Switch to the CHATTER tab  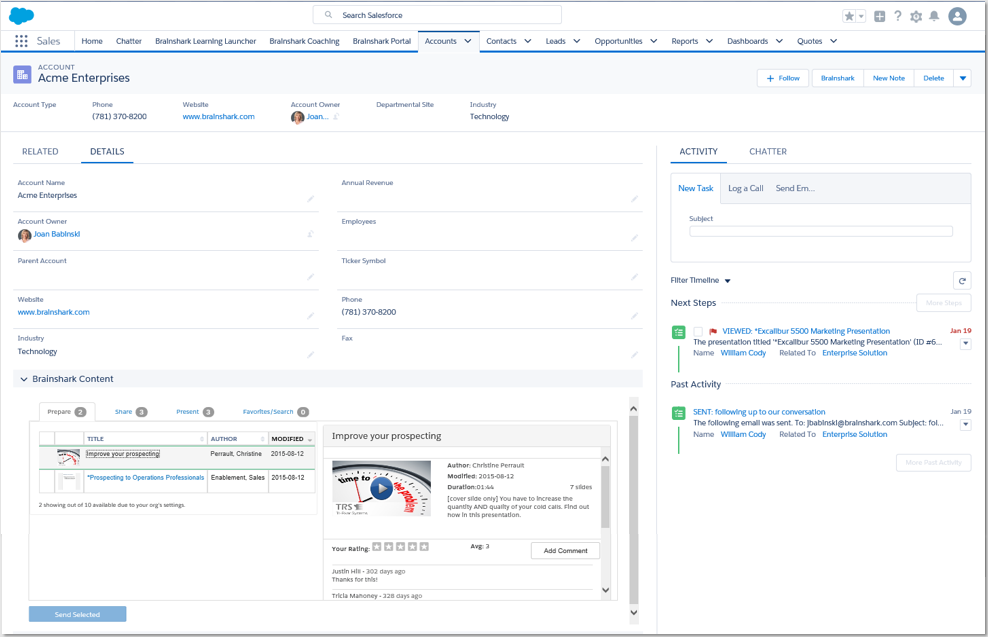click(767, 152)
